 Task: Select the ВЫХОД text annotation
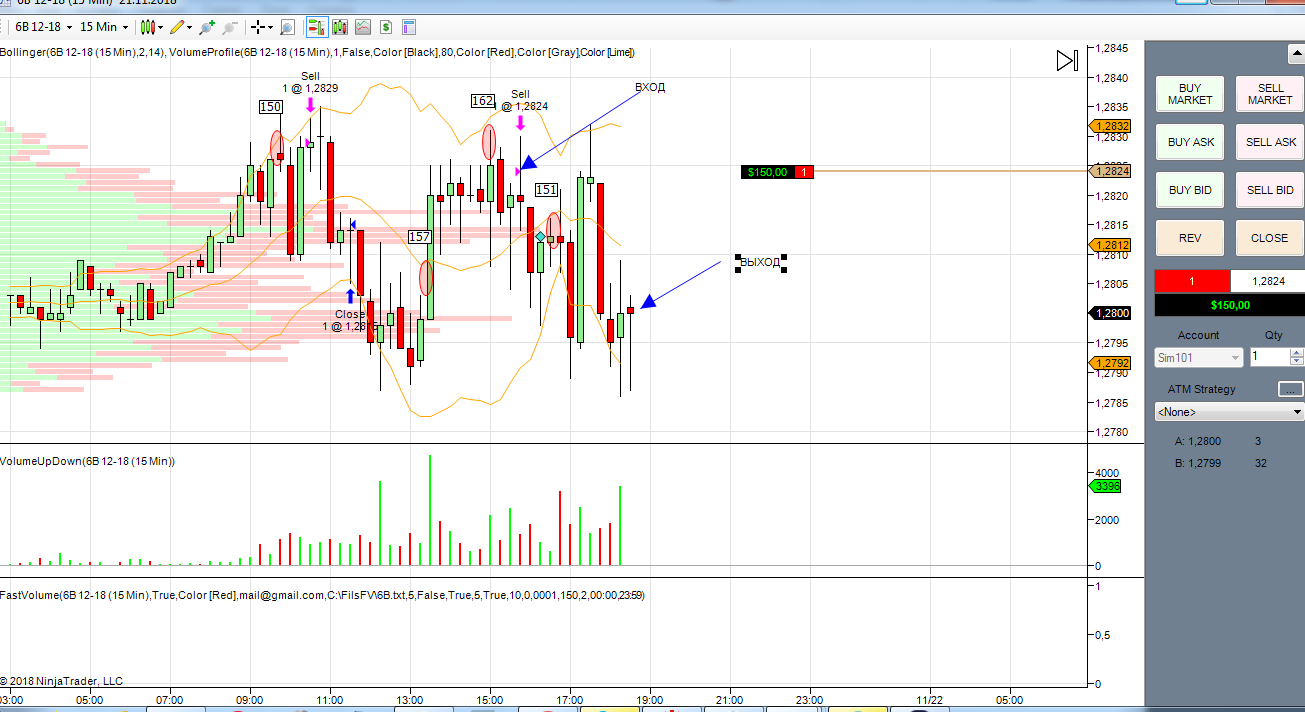tap(761, 262)
